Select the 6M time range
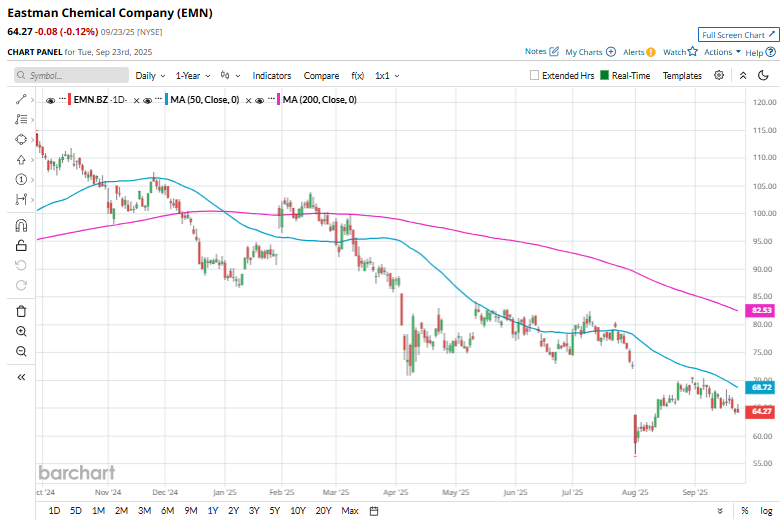The width and height of the screenshot is (781, 523). pos(167,511)
